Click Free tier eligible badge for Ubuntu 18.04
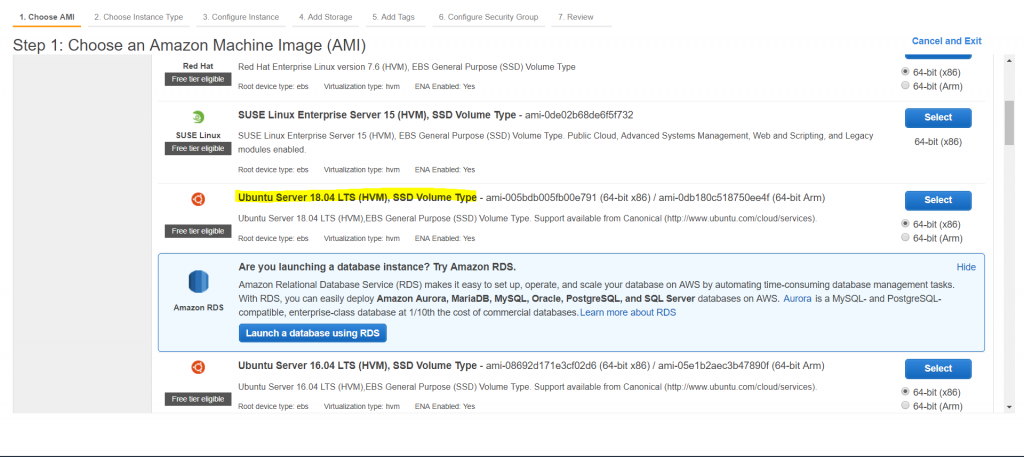The width and height of the screenshot is (1024, 457). tap(198, 231)
